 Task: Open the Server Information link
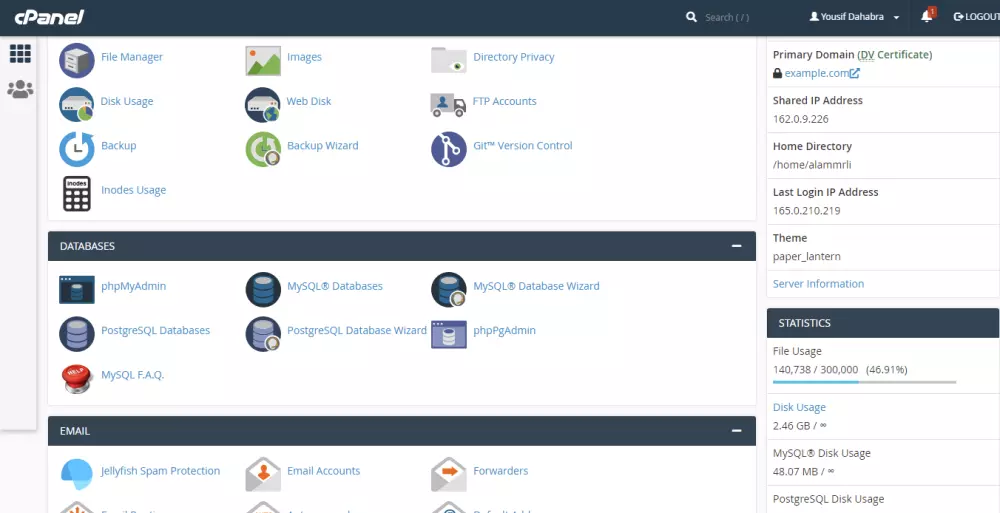click(818, 284)
